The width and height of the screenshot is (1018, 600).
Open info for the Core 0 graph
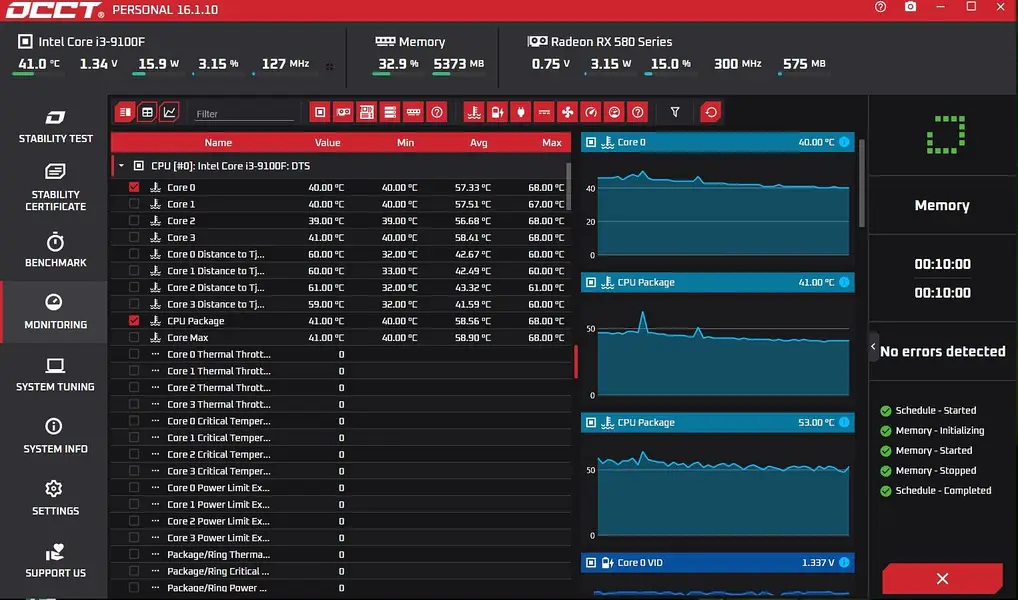click(844, 142)
